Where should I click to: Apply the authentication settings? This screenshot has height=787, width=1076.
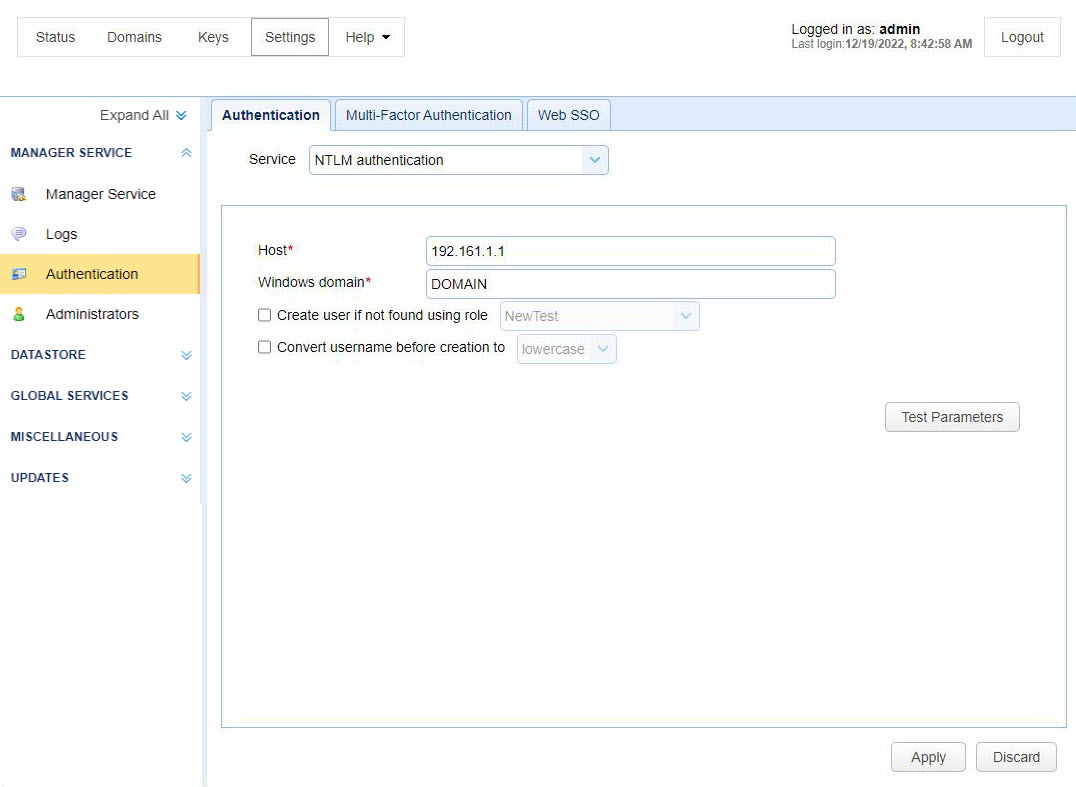point(927,757)
